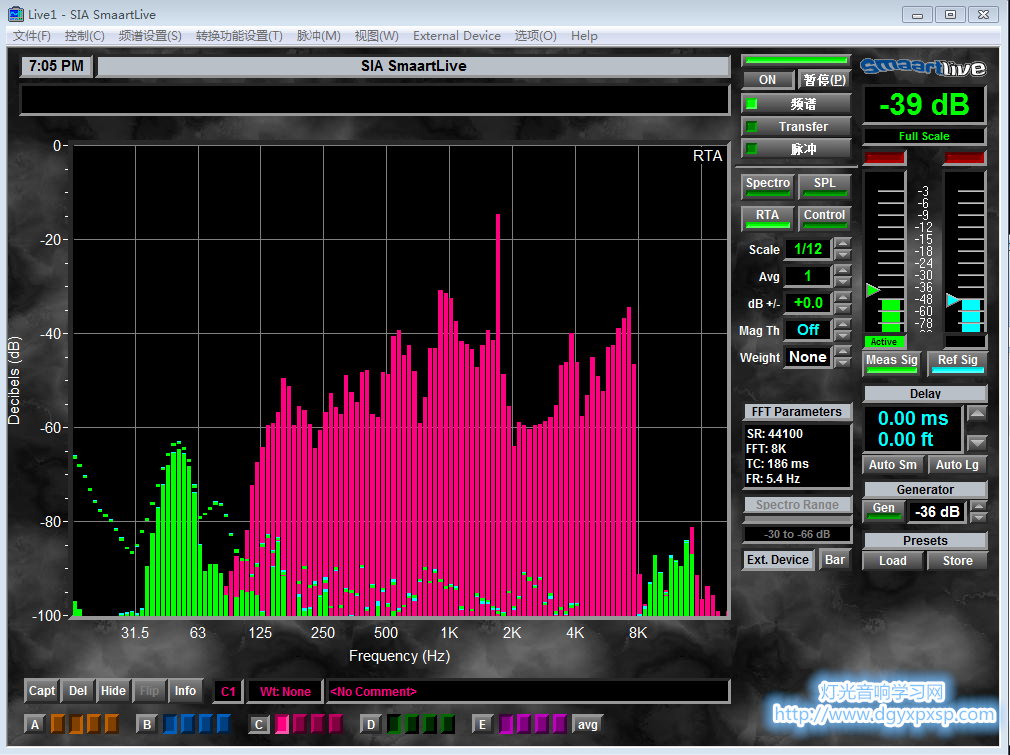Step the Weight setting up
The width and height of the screenshot is (1010, 755).
[x=843, y=352]
